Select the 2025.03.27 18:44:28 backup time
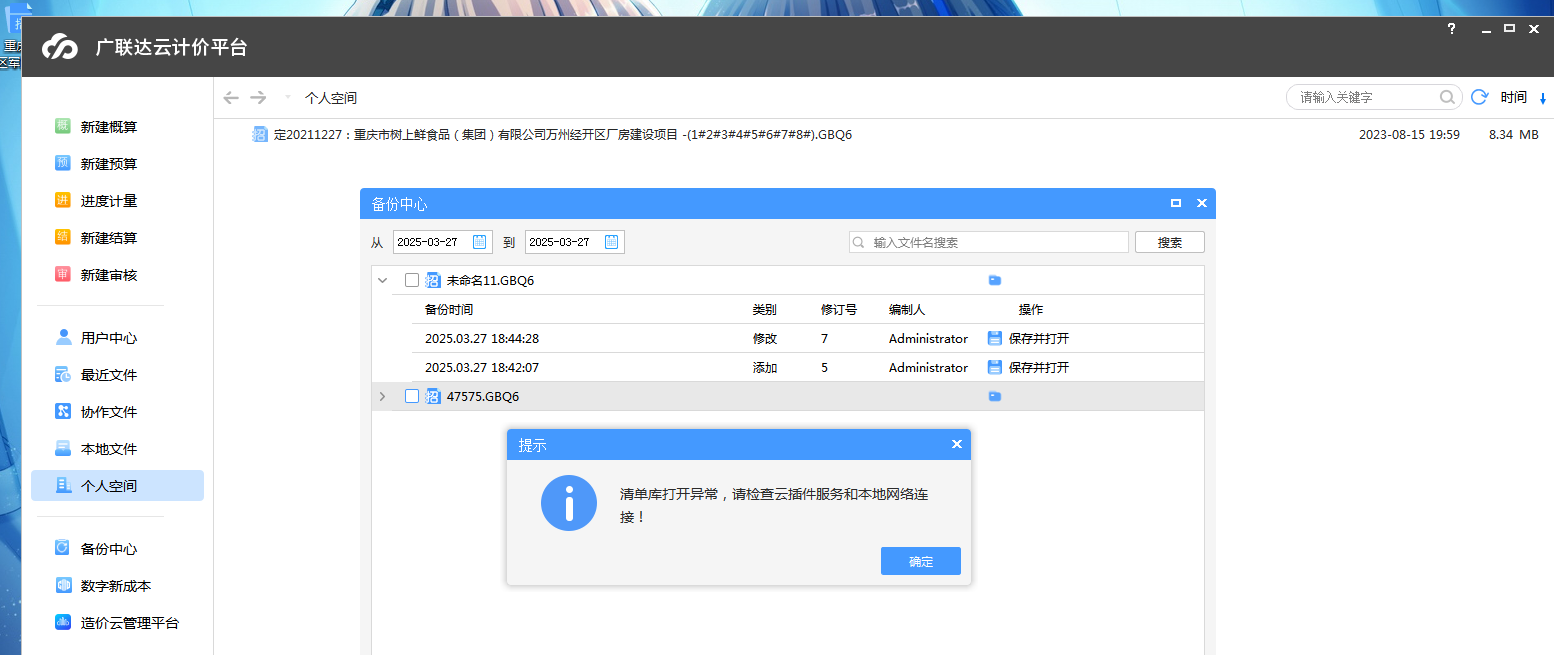Screen dimensions: 1554x655 pyautogui.click(x=482, y=338)
